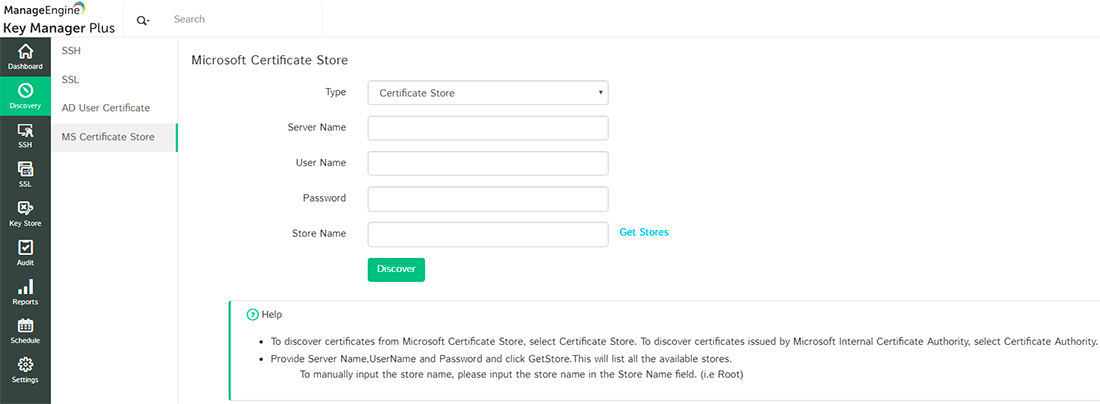Click into the Password field
The height and width of the screenshot is (404, 1100).
click(x=488, y=199)
